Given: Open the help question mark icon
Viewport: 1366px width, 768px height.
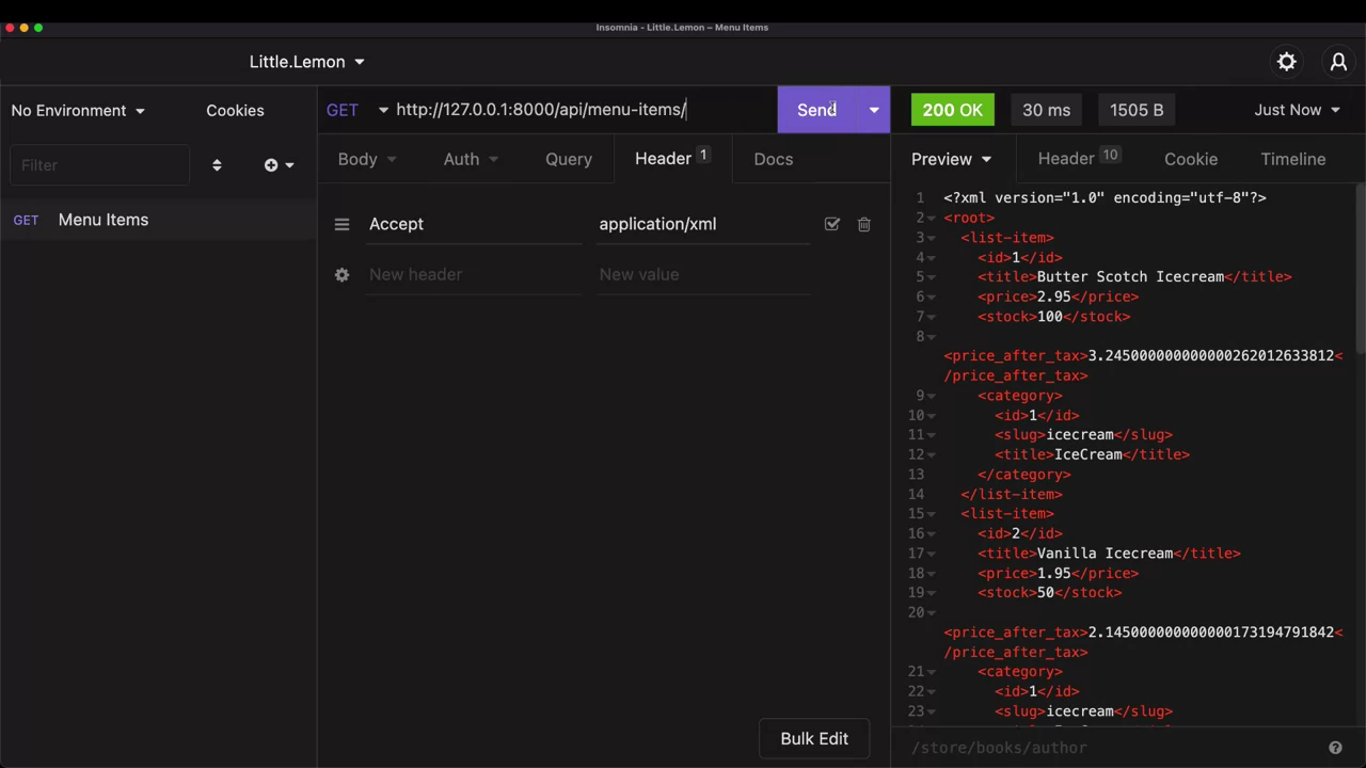Looking at the screenshot, I should pos(1335,748).
